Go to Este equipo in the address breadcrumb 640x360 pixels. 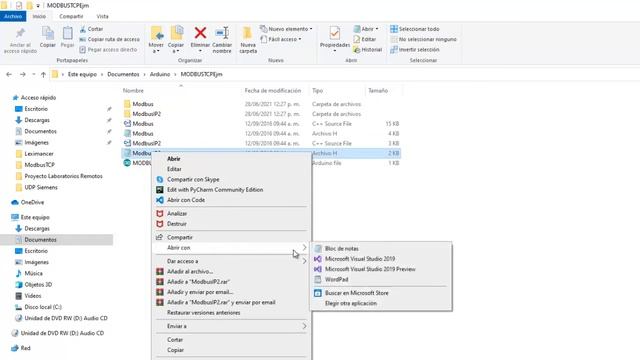(82, 74)
